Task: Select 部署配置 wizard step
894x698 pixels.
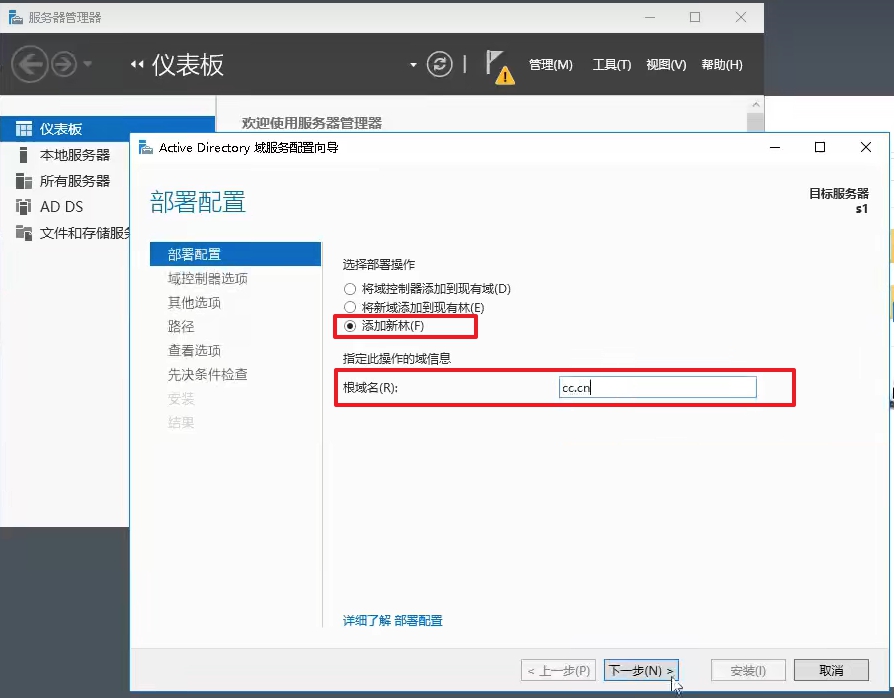Action: (x=235, y=254)
